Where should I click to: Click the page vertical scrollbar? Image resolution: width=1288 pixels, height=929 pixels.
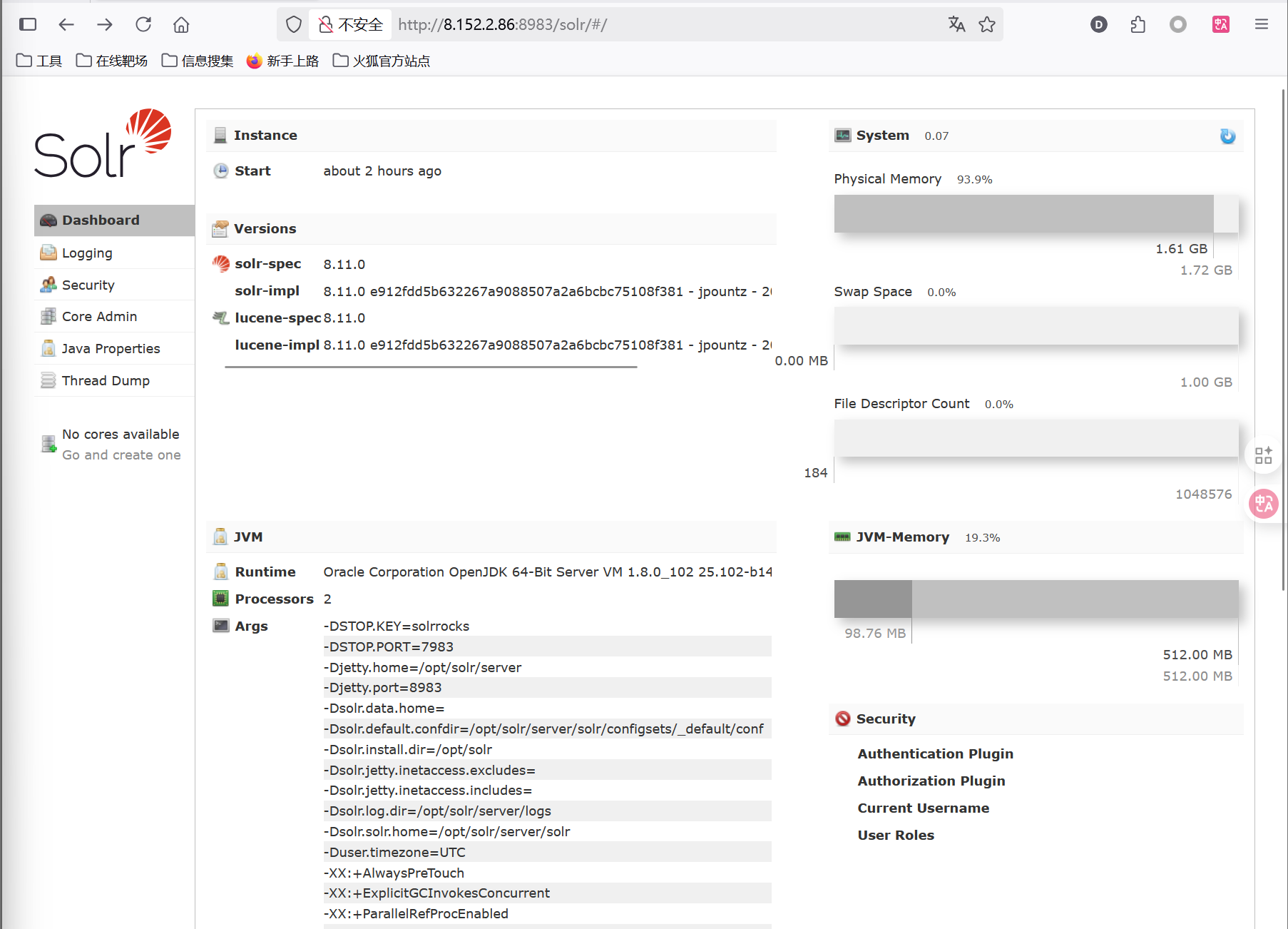tap(1283, 340)
